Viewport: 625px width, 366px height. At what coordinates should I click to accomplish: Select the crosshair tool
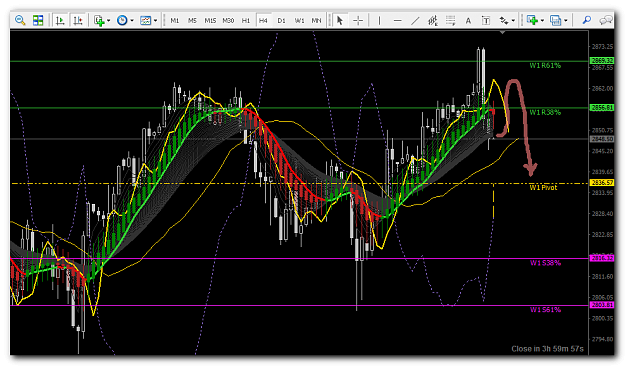coord(358,20)
